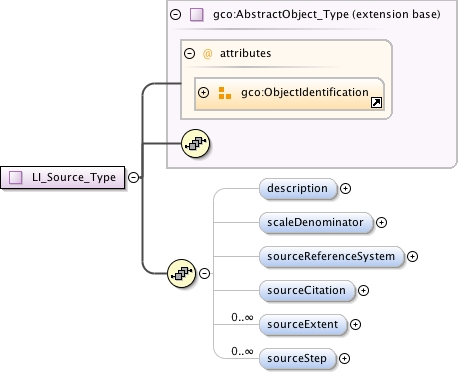
Task: Select the scaleDenominator element
Action: pyautogui.click(x=316, y=223)
